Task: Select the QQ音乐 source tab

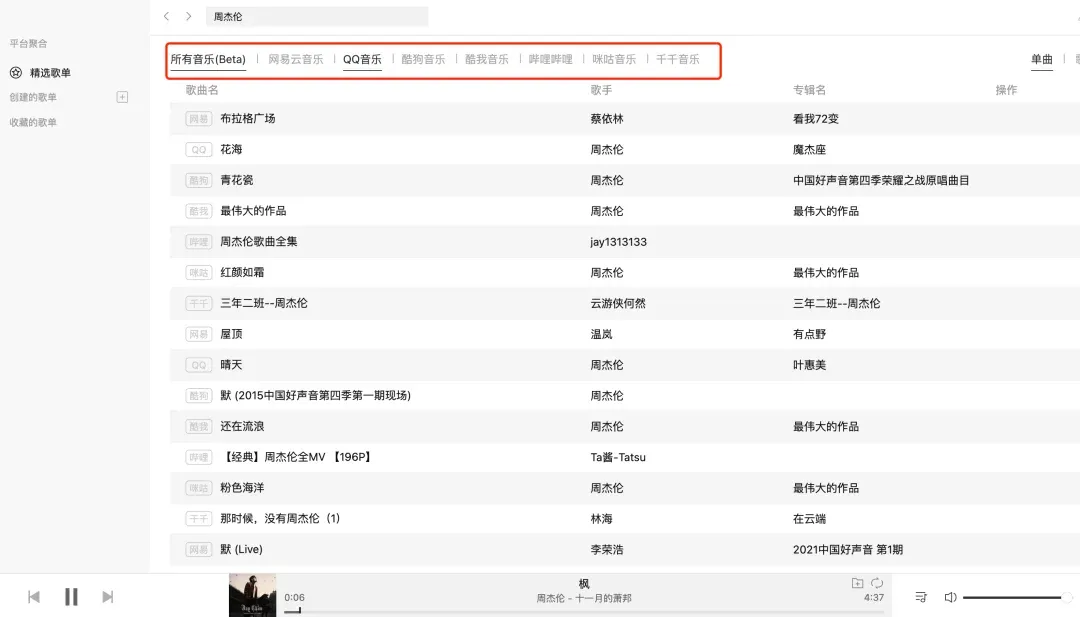Action: click(362, 59)
